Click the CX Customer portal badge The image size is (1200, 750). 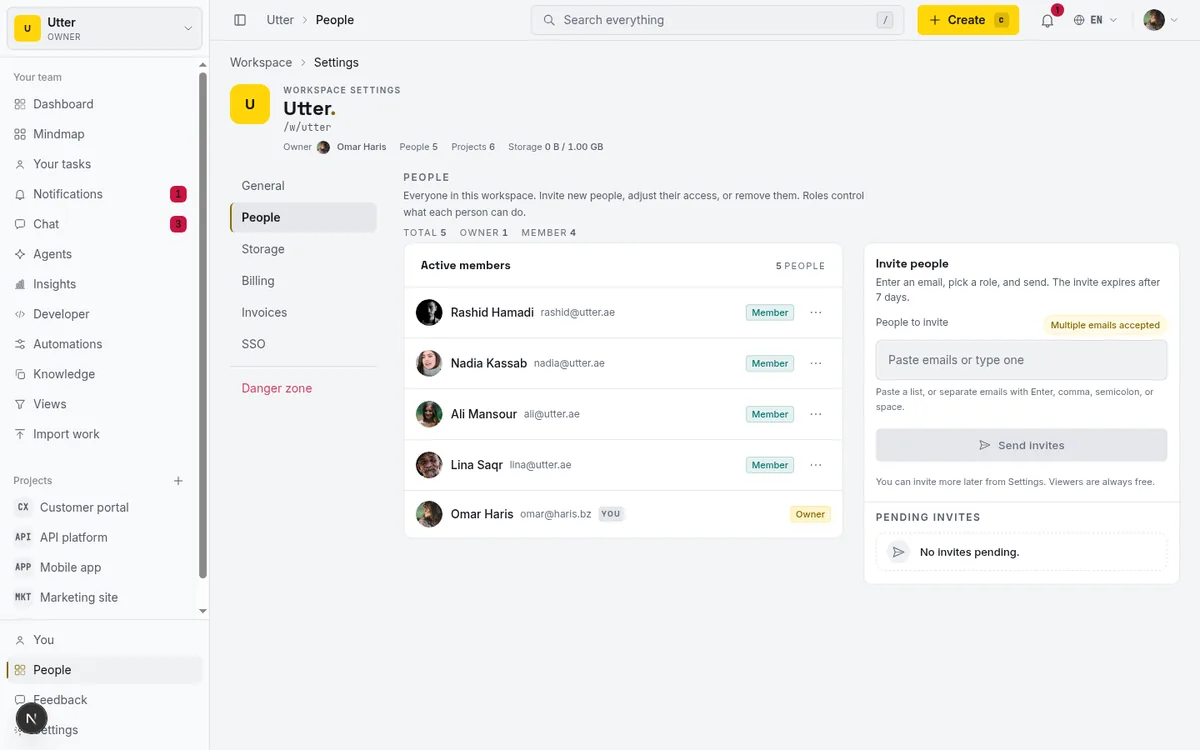pyautogui.click(x=23, y=507)
